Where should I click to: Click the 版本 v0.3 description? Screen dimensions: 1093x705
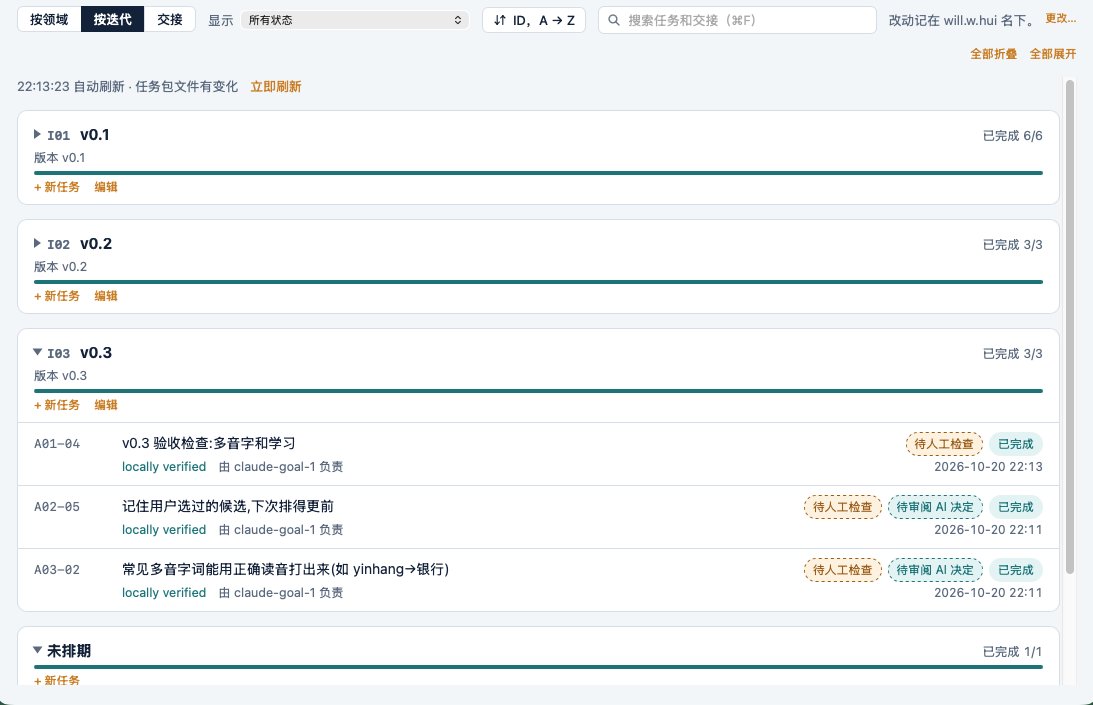pyautogui.click(x=61, y=375)
